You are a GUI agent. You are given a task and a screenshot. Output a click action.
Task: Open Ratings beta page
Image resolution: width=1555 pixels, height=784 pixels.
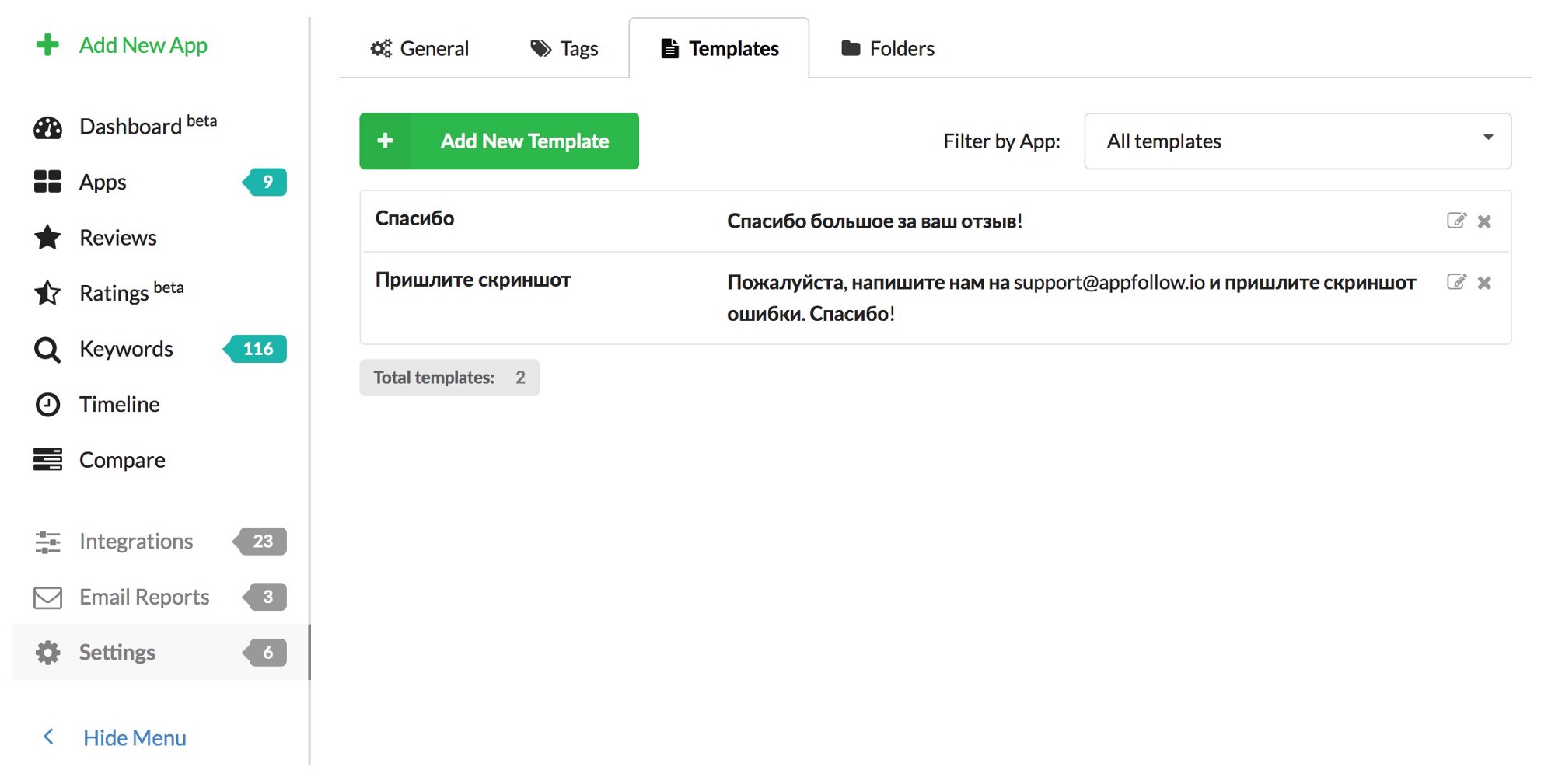coord(114,294)
